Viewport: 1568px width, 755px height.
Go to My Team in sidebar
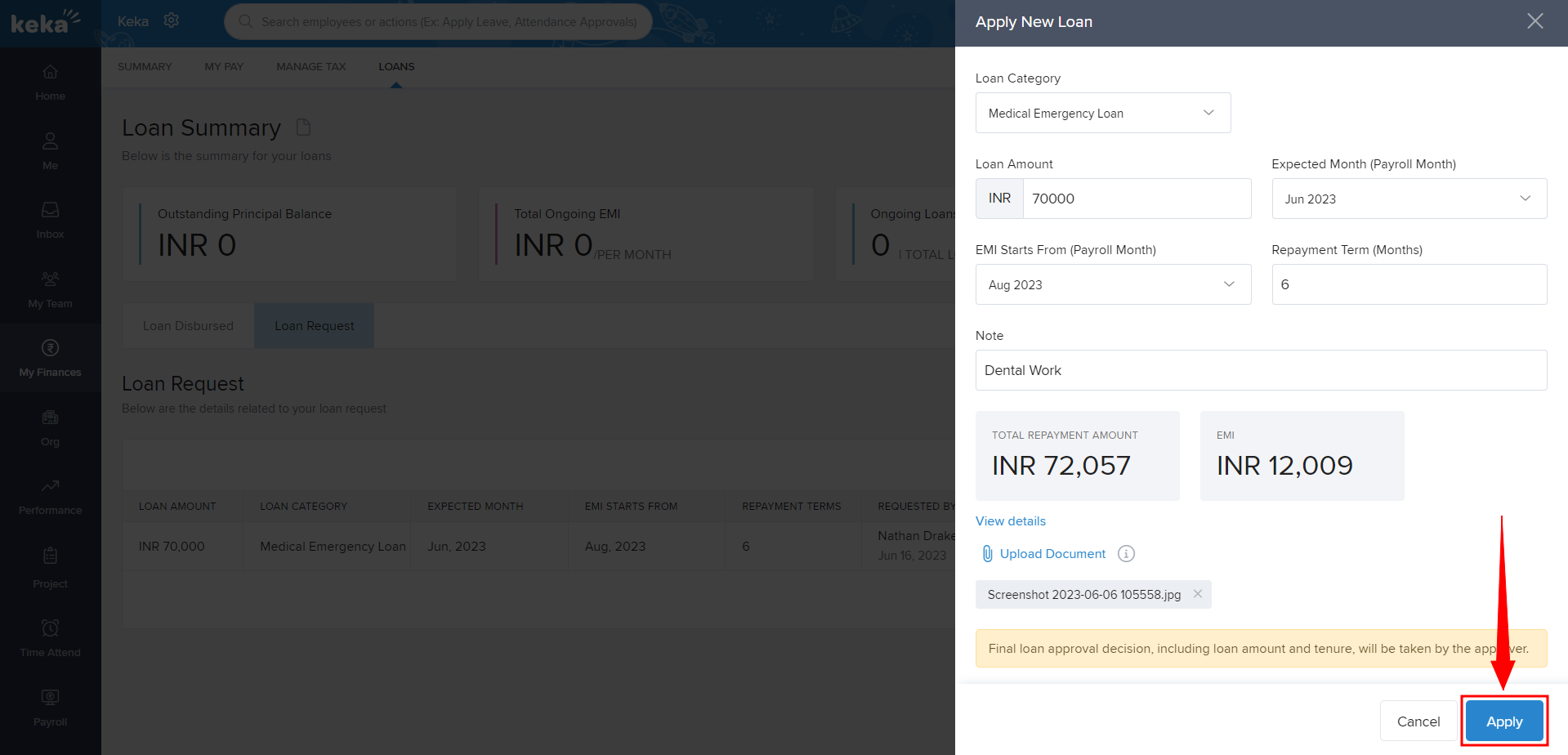point(50,290)
